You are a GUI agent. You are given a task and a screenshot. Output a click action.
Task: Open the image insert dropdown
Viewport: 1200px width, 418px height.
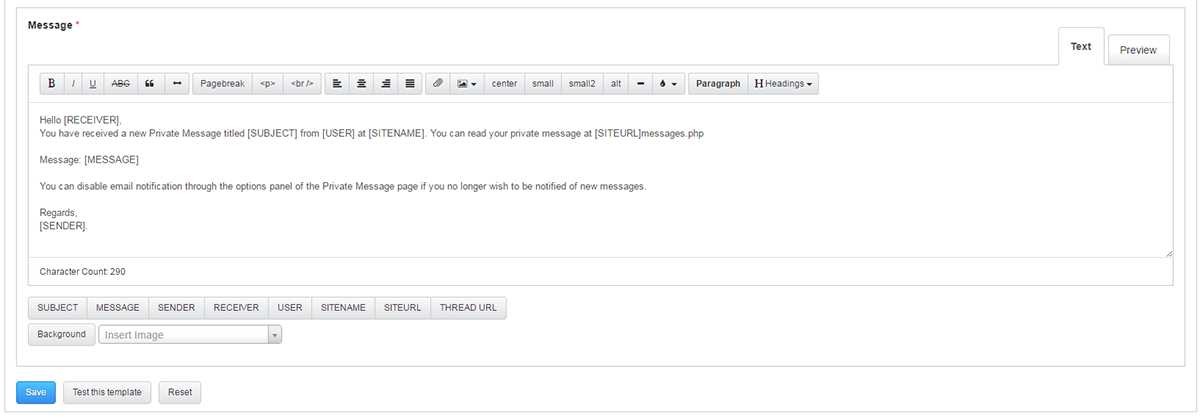click(x=466, y=84)
